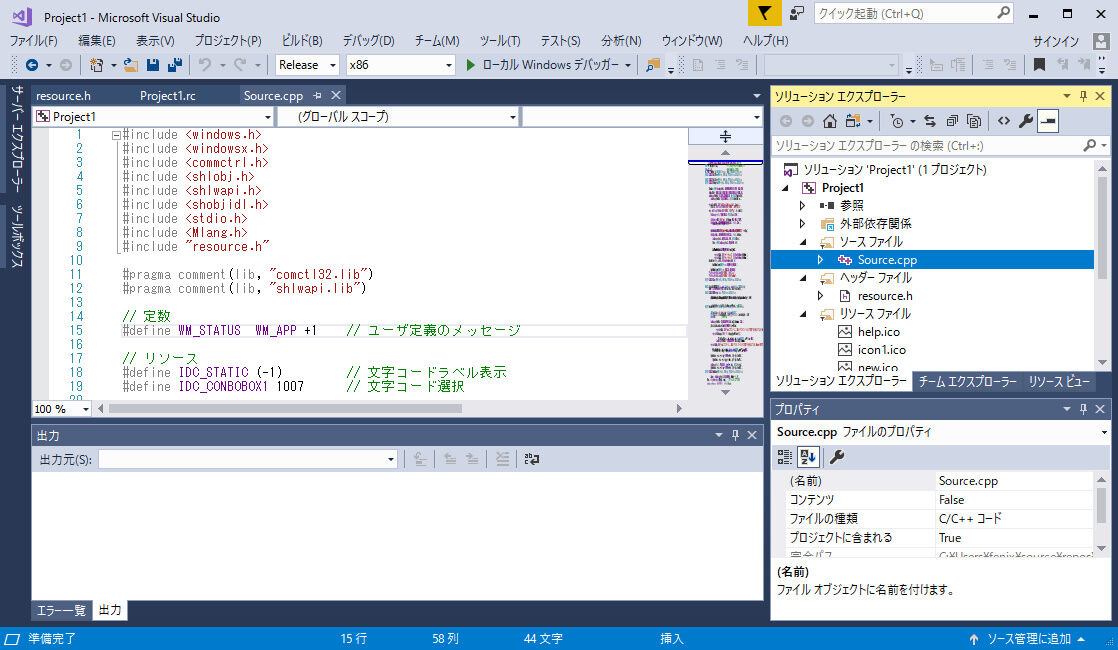Toggle Alphabetical sort in Properties panel
This screenshot has height=650, width=1118.
808,457
